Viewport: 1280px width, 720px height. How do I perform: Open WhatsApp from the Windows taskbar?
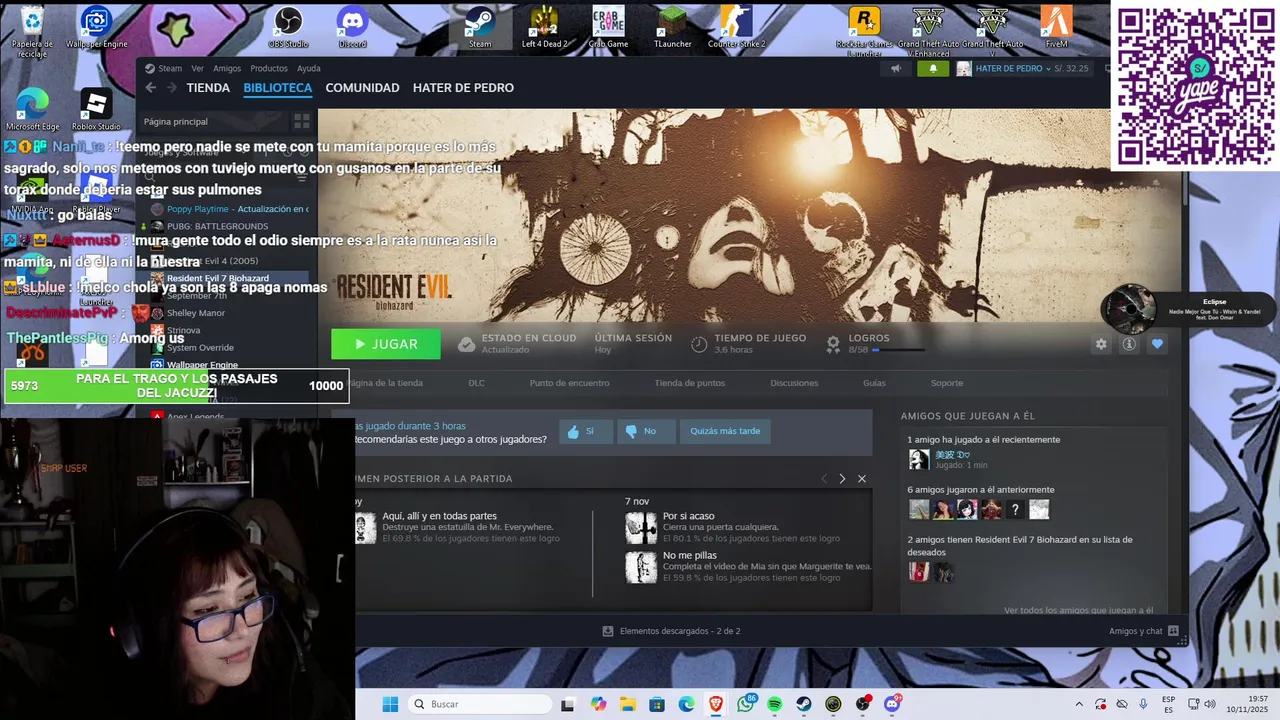coord(745,704)
